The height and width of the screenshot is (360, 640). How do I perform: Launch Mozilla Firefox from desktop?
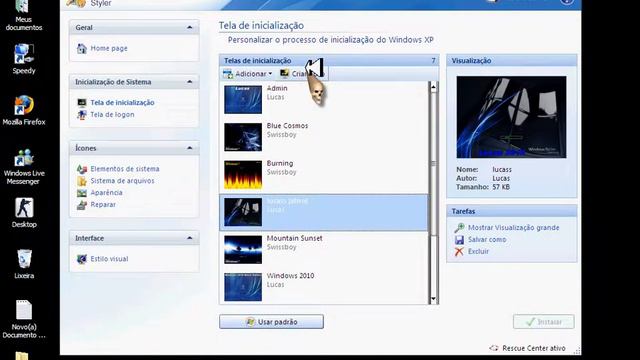[23, 110]
